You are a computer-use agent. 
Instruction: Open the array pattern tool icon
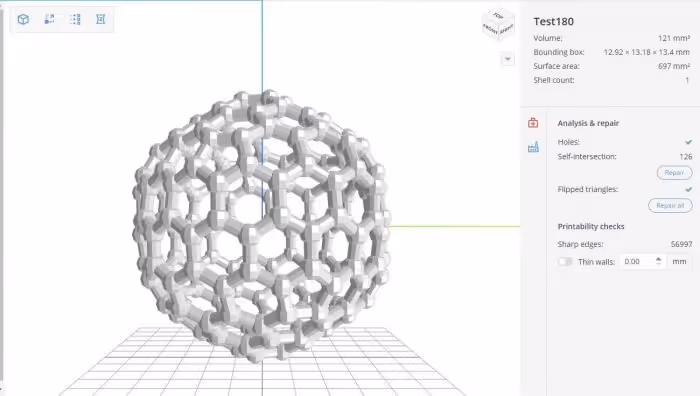pos(75,19)
